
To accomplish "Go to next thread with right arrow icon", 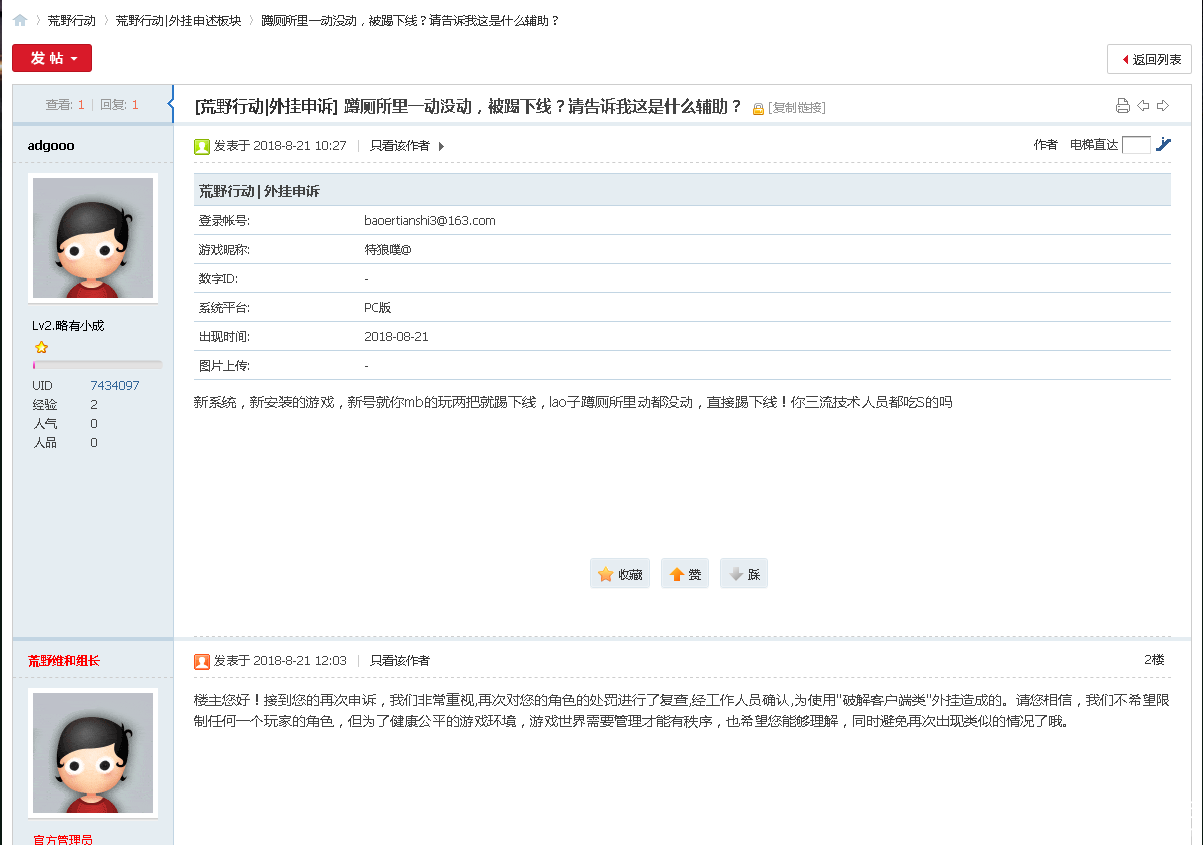I will pos(1163,106).
